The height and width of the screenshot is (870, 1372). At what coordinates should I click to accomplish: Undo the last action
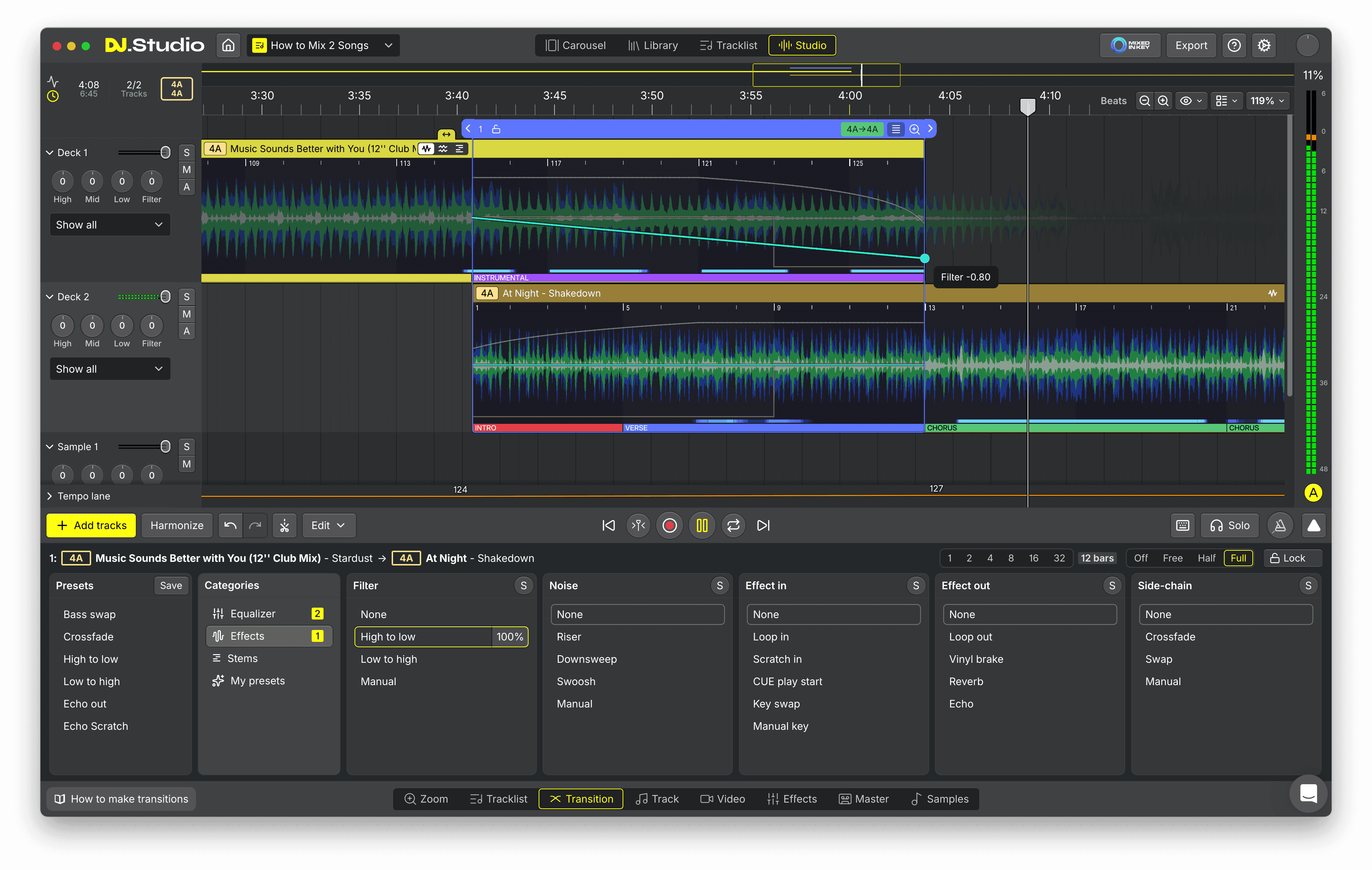(230, 525)
